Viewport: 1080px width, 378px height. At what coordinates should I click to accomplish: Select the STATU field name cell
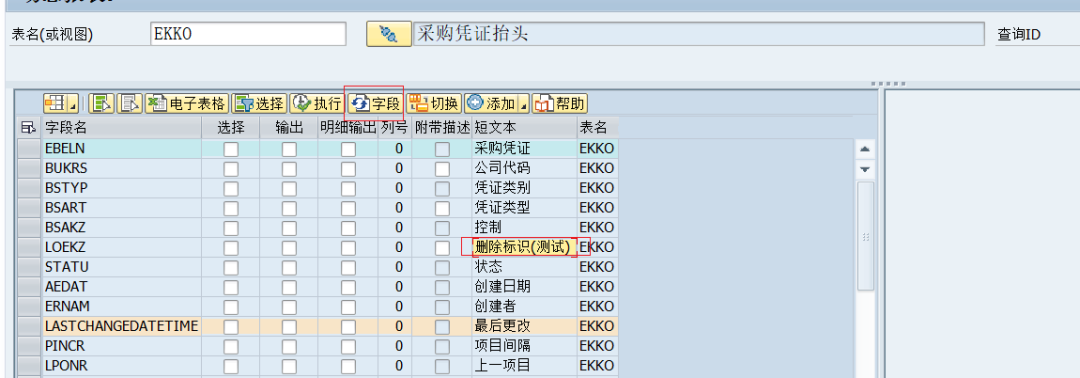tap(121, 267)
